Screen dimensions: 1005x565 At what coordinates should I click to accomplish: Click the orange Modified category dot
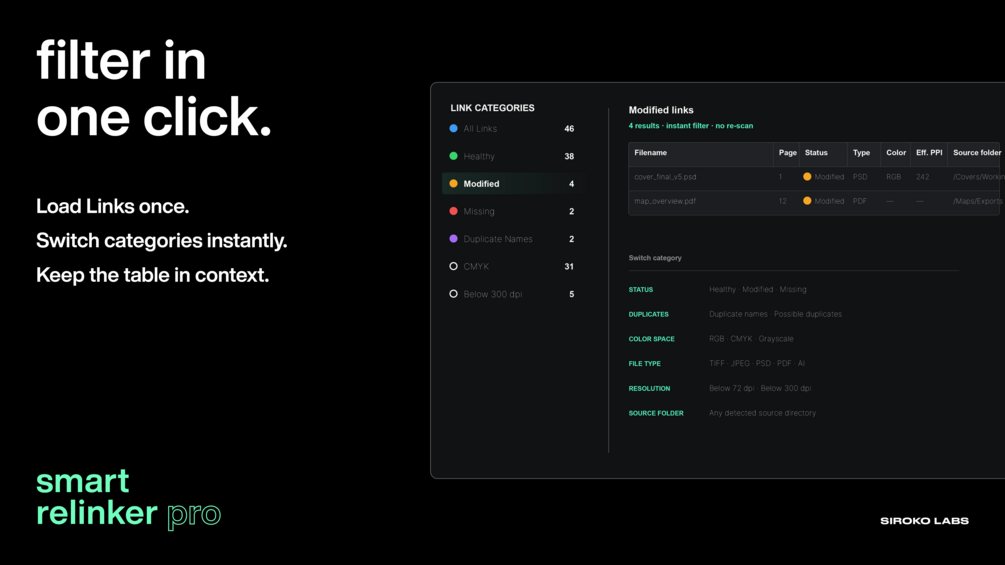453,184
